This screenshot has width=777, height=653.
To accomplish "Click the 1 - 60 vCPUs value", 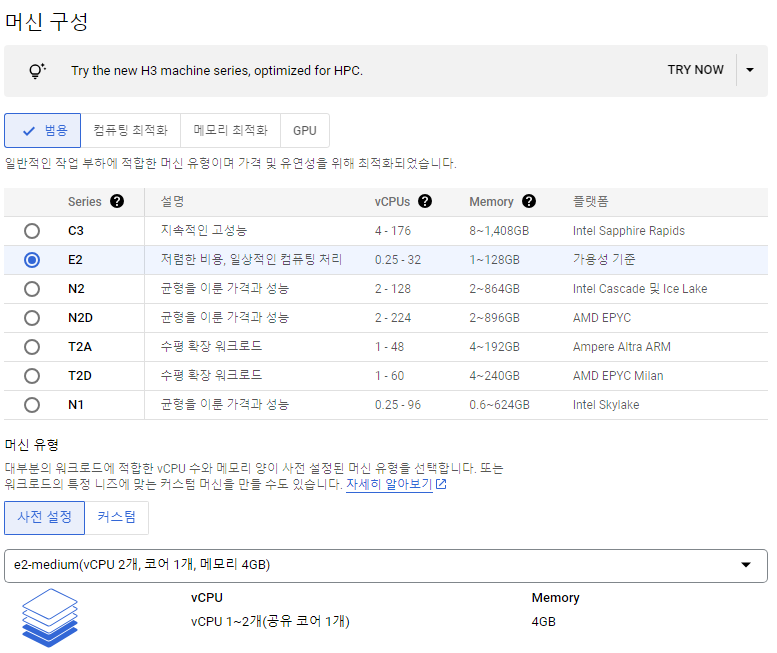I will 389,376.
